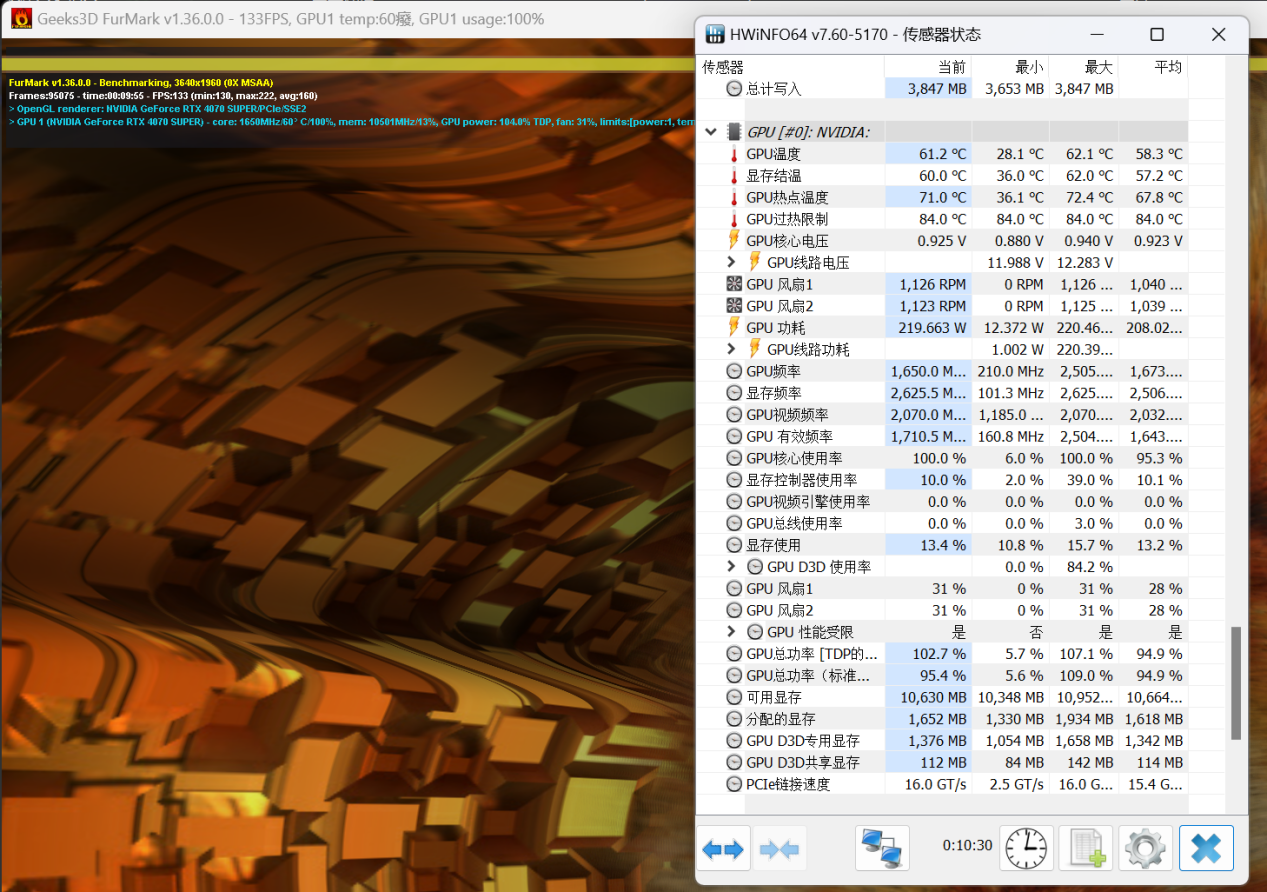
Task: Start logging with the spreadsheet plus icon
Action: [x=1085, y=848]
